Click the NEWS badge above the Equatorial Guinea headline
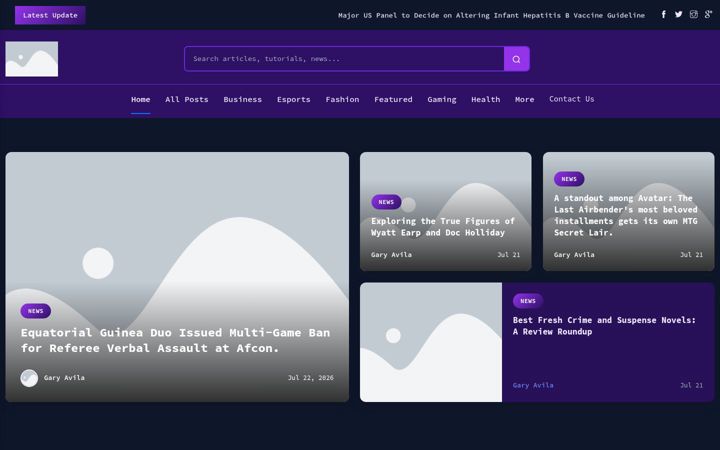 36,311
